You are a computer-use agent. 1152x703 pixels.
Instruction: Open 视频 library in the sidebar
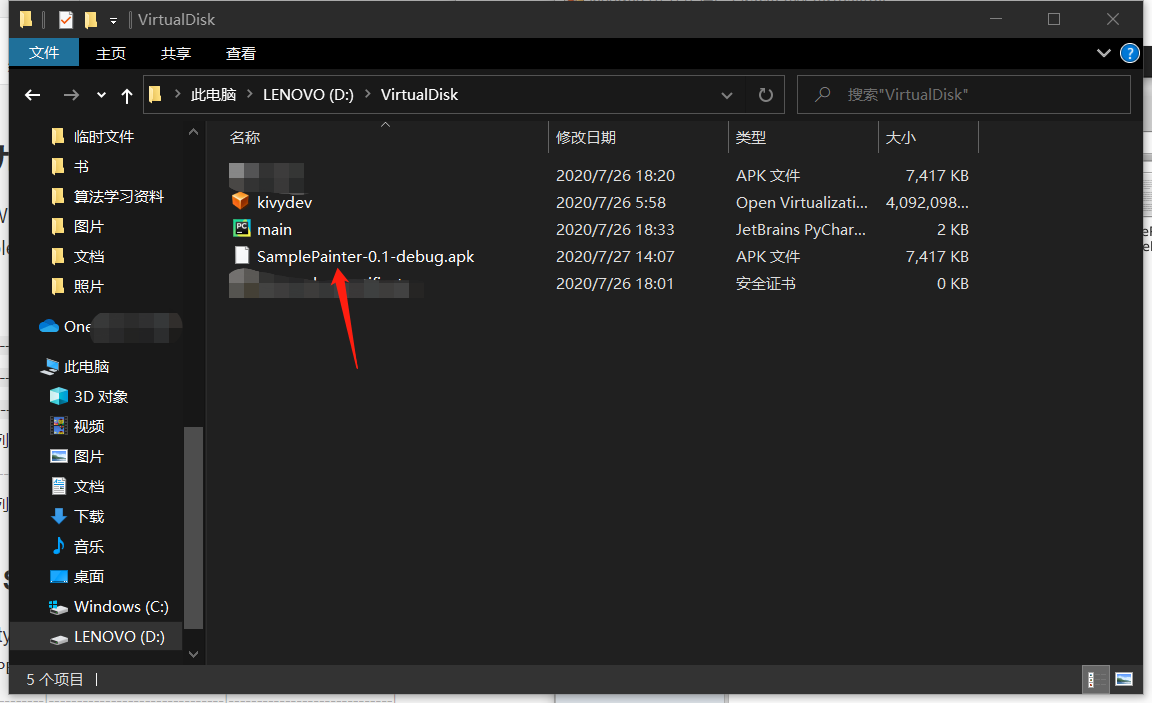pyautogui.click(x=88, y=426)
